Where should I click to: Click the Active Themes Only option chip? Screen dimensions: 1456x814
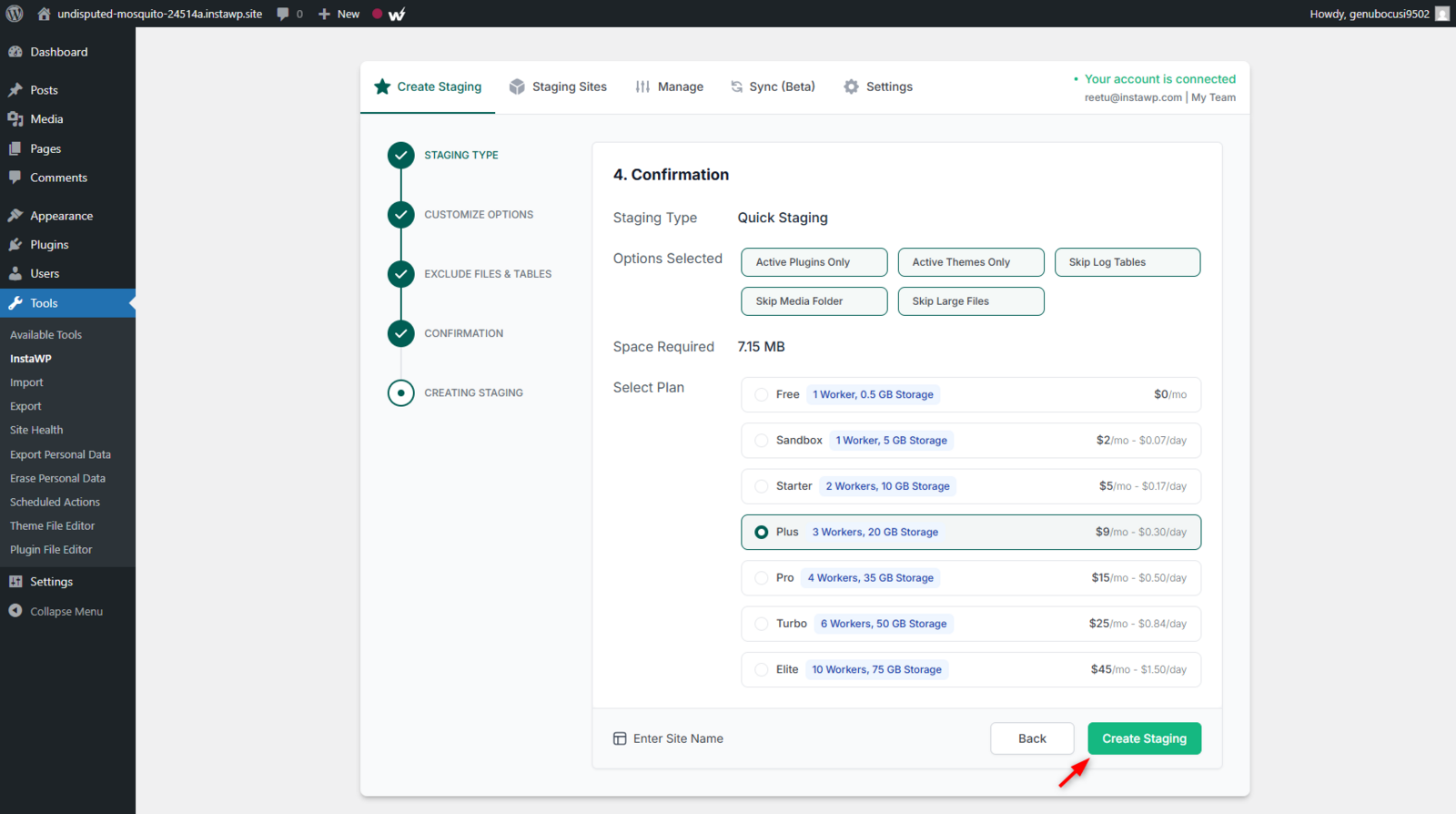tap(971, 262)
